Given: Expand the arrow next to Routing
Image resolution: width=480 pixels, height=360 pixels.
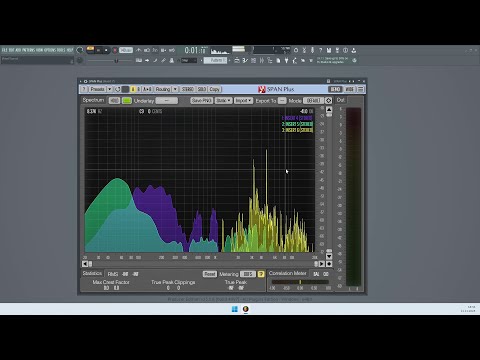Looking at the screenshot, I should tap(175, 89).
